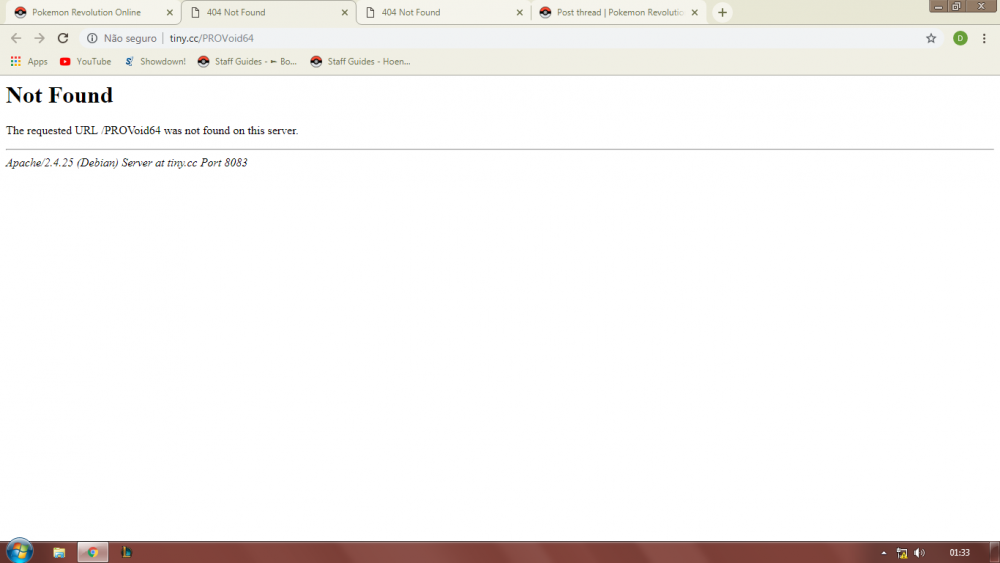Viewport: 1000px width, 563px height.
Task: Open the Windows Start menu
Action: point(19,551)
